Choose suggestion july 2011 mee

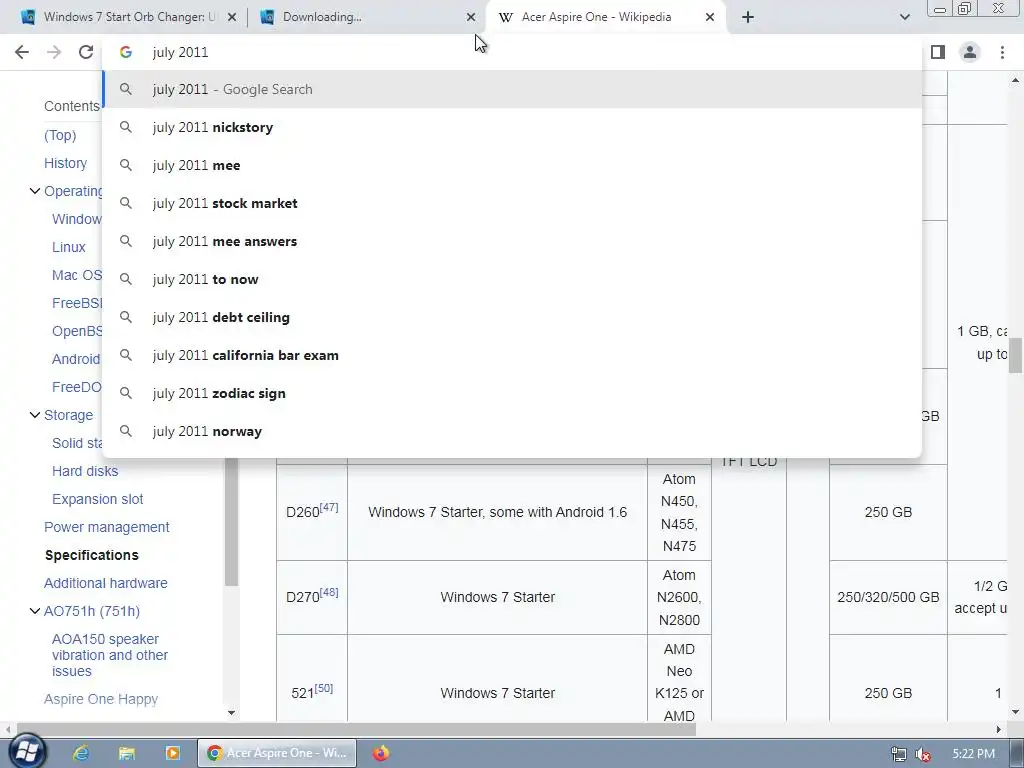(513, 165)
